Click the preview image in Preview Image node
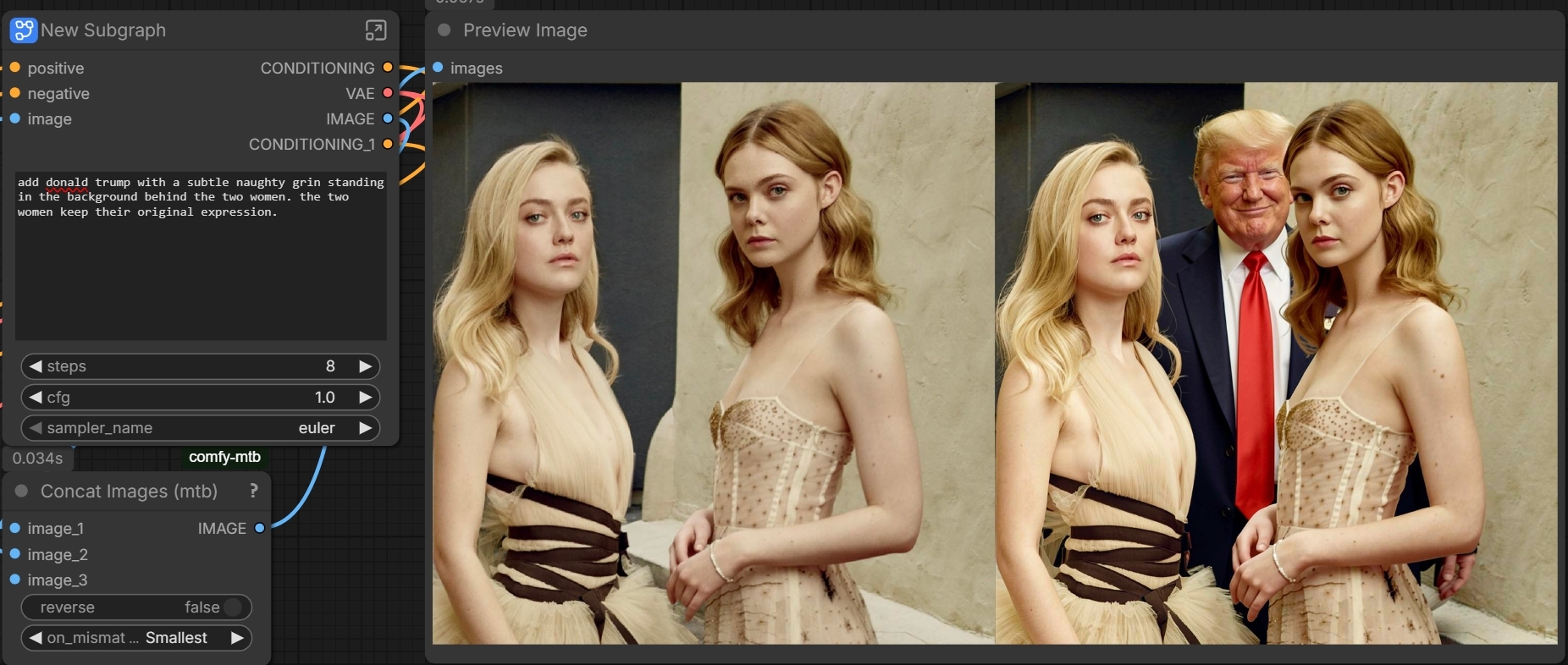Viewport: 1568px width, 665px height. [995, 363]
